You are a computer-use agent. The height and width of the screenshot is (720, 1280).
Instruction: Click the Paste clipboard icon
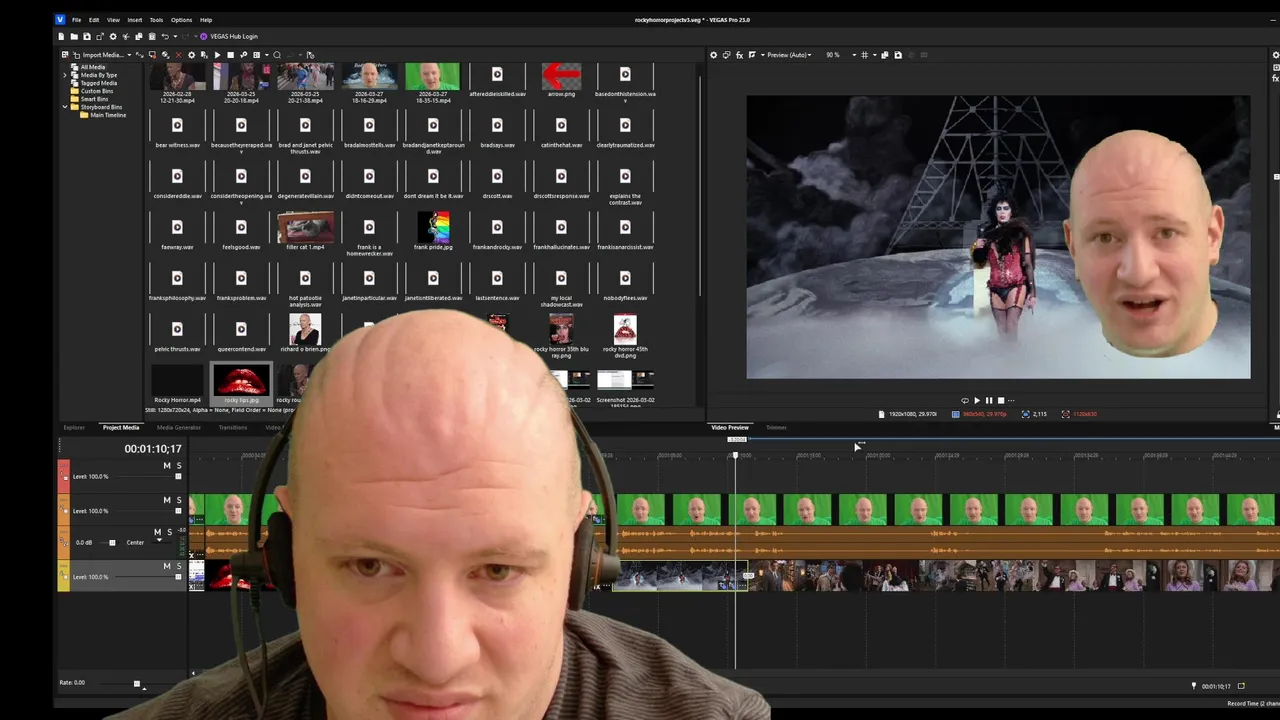[152, 36]
